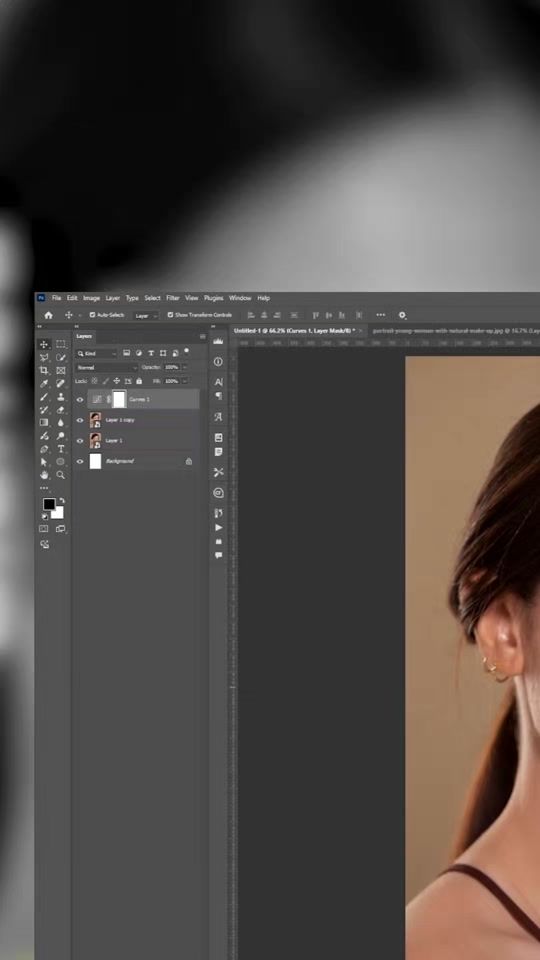Toggle Quick Mask mode

[x=44, y=529]
